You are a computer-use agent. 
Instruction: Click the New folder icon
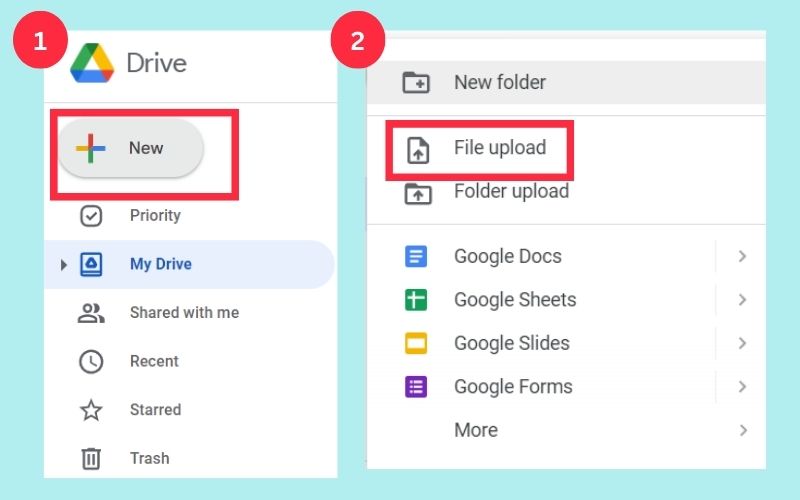tap(416, 82)
